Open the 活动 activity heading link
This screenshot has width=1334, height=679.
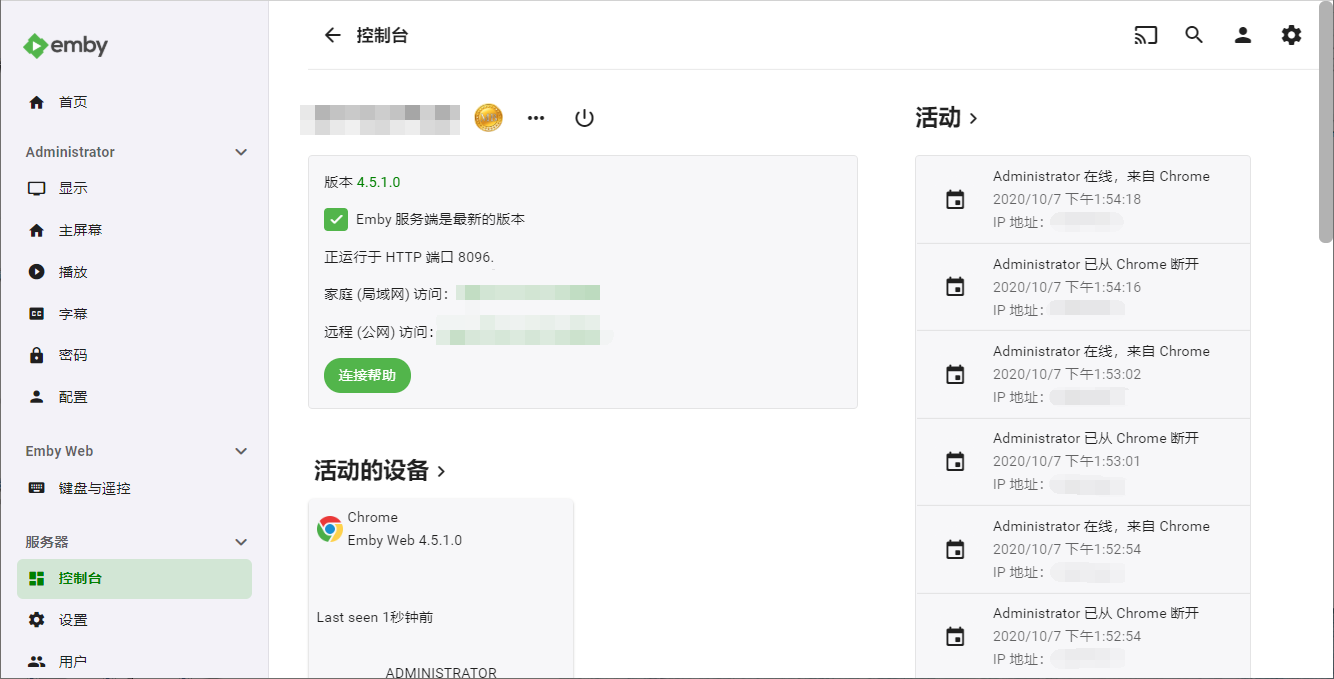point(946,118)
